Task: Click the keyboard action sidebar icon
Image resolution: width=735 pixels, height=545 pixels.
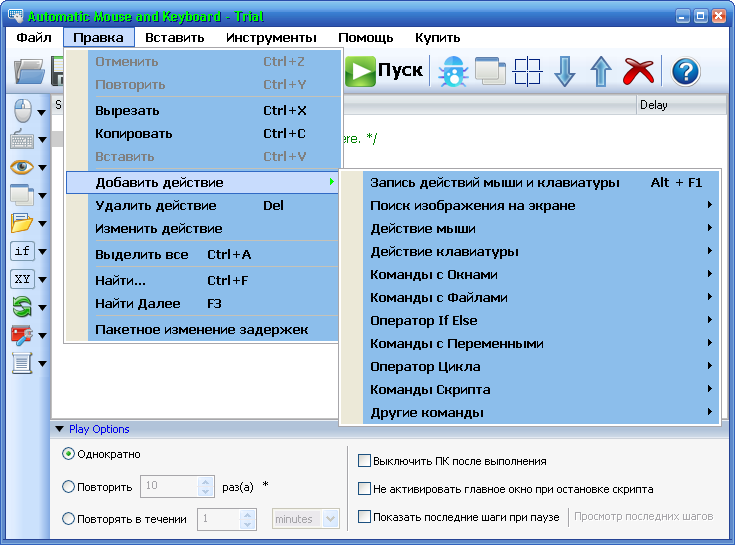Action: tap(22, 139)
